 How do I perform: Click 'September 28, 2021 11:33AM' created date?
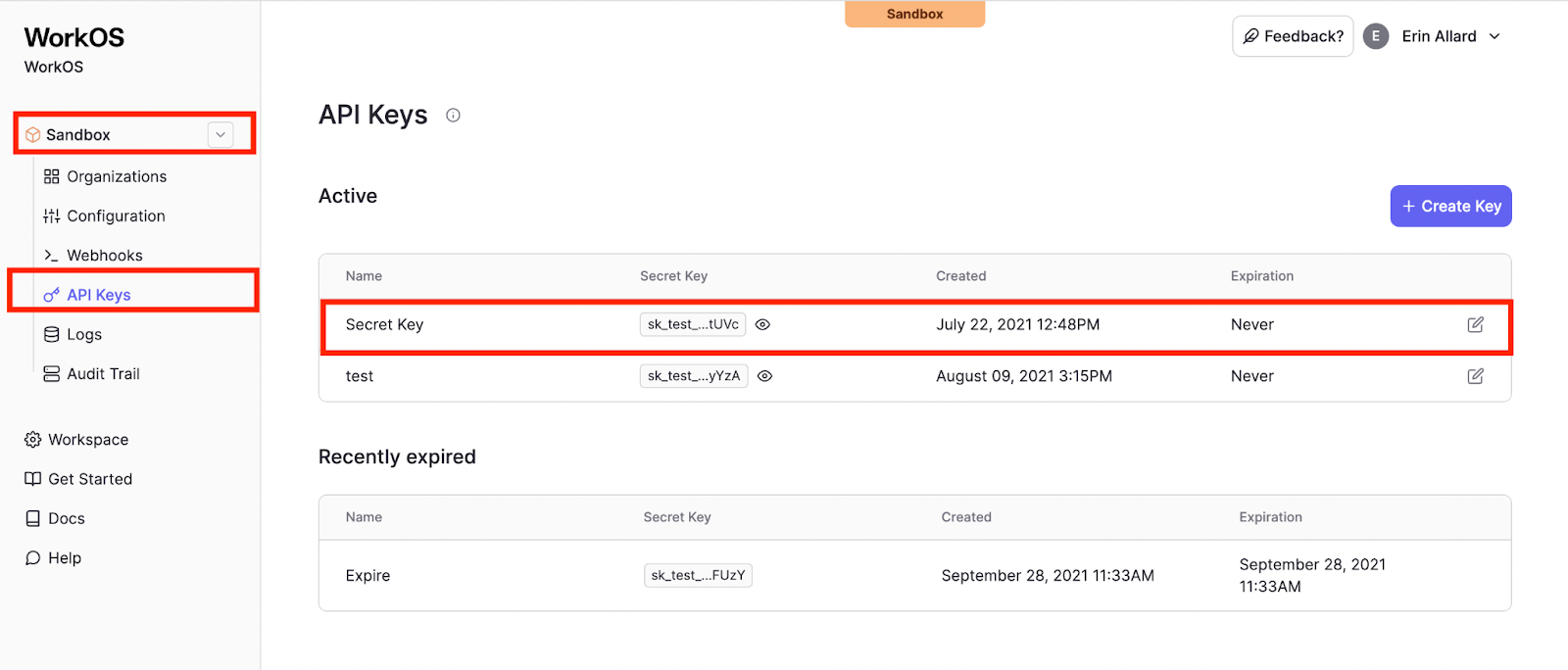click(x=1048, y=576)
